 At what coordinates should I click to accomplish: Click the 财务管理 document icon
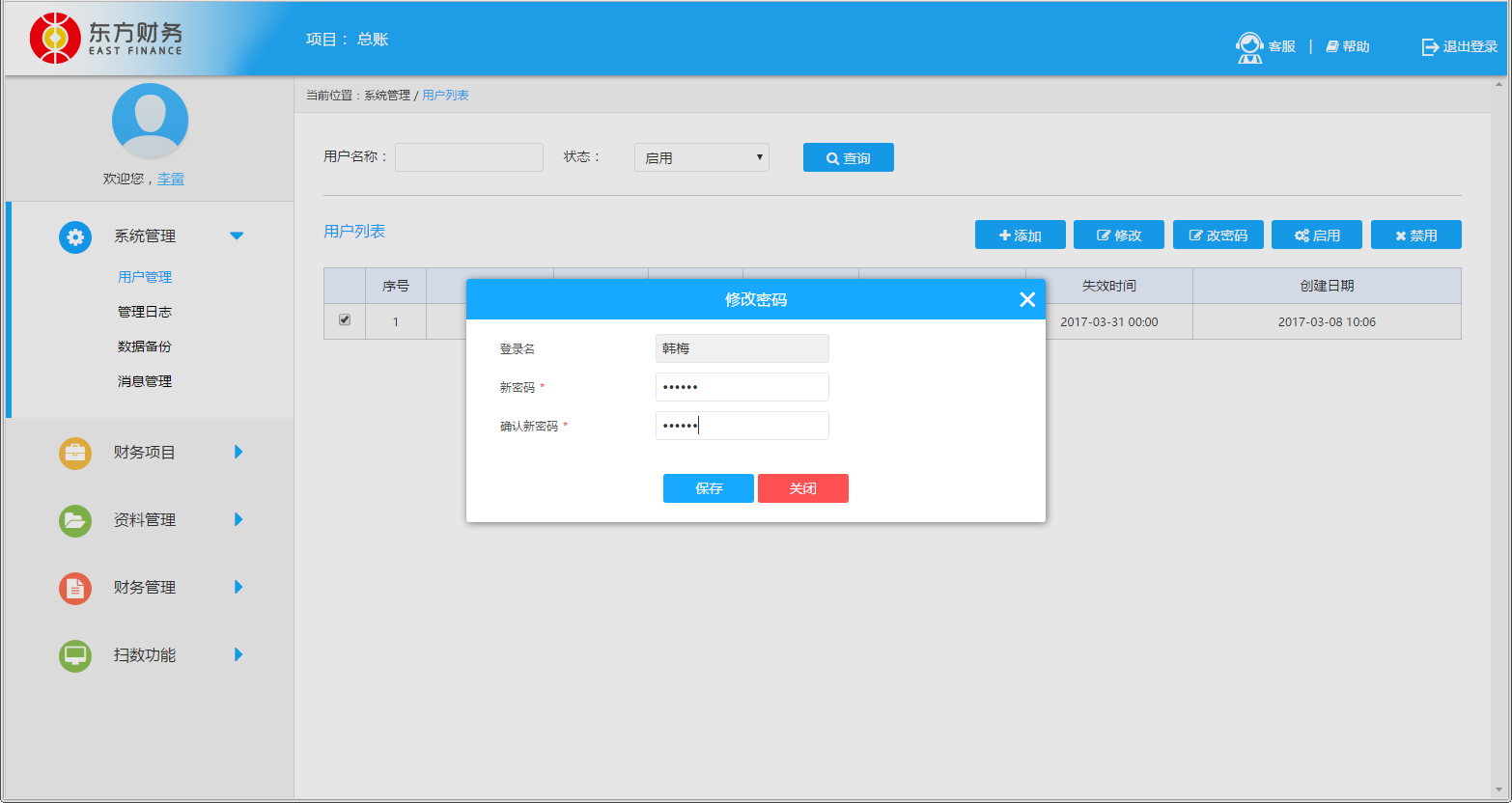(75, 588)
